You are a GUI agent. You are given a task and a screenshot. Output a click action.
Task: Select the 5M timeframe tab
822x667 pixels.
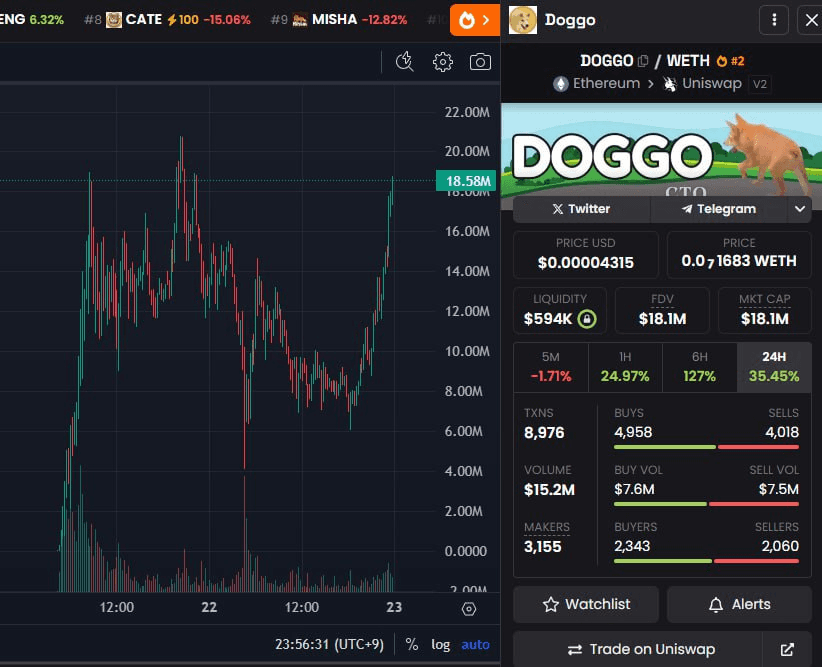click(550, 367)
